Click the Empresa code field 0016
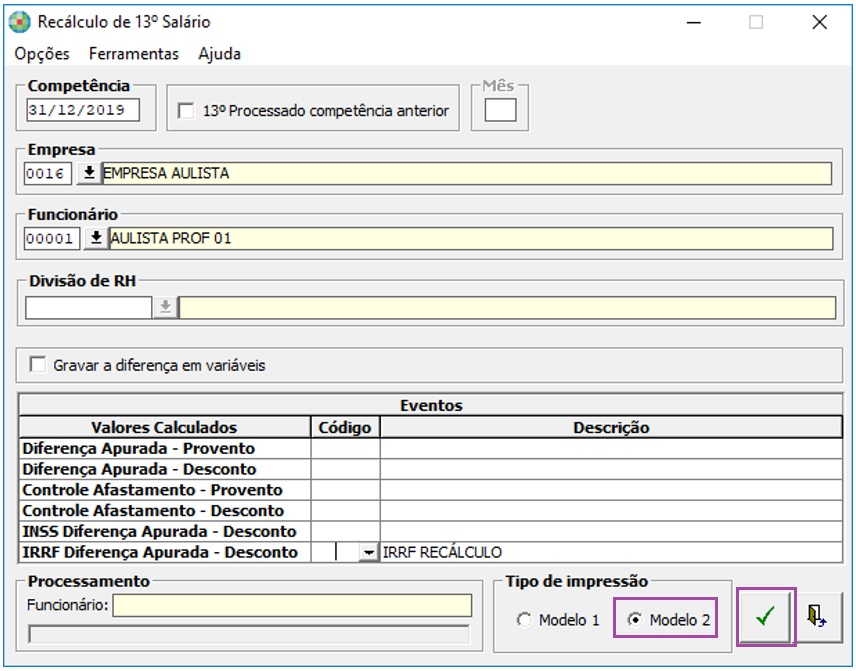The height and width of the screenshot is (671, 856). [x=48, y=174]
